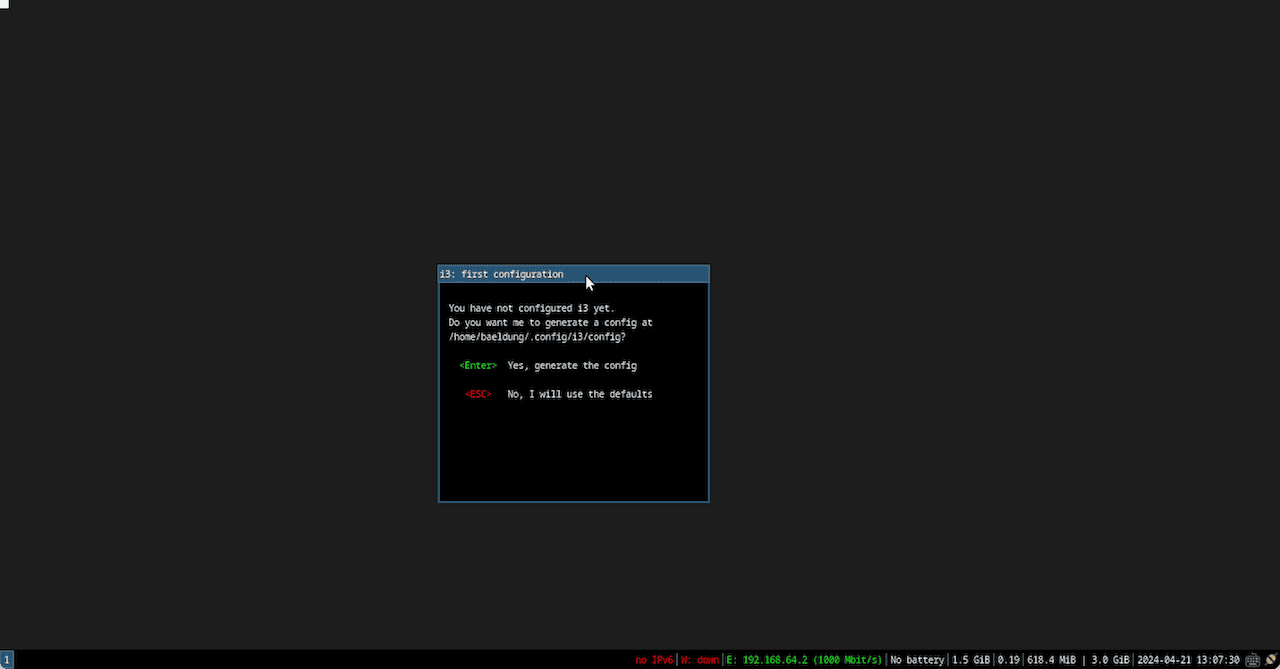
Task: Click the "0.19" load status
Action: tap(1008, 660)
